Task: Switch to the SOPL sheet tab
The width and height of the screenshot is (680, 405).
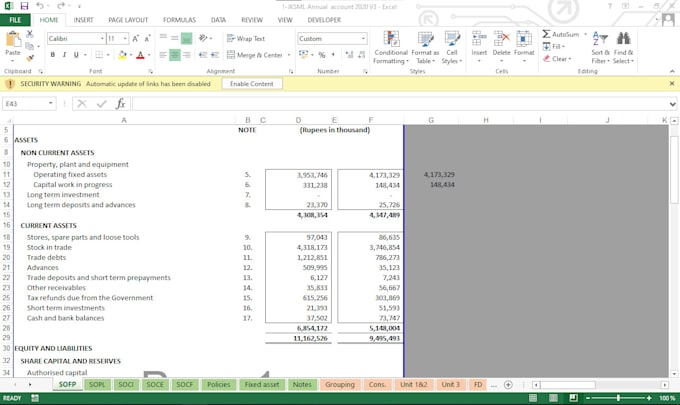Action: (x=97, y=384)
